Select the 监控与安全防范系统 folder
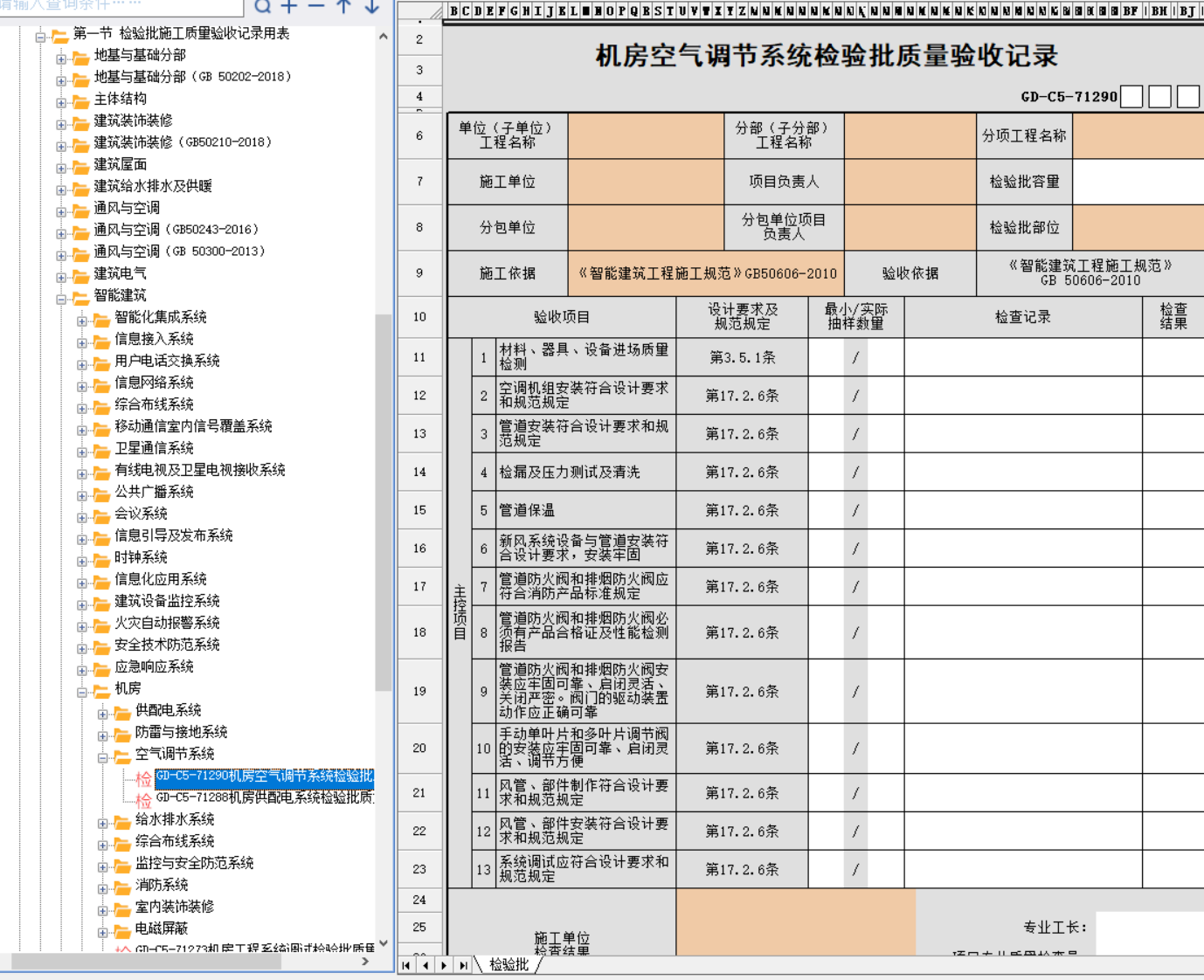The height and width of the screenshot is (980, 1204). coord(194,863)
